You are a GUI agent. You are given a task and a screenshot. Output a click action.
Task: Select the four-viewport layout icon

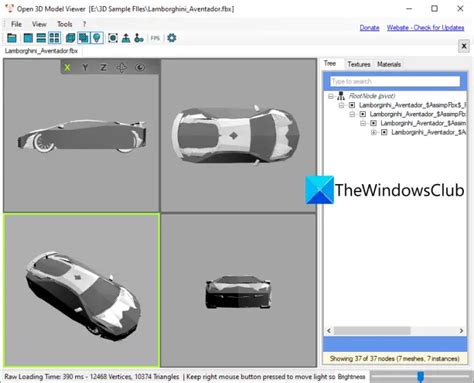pos(54,38)
